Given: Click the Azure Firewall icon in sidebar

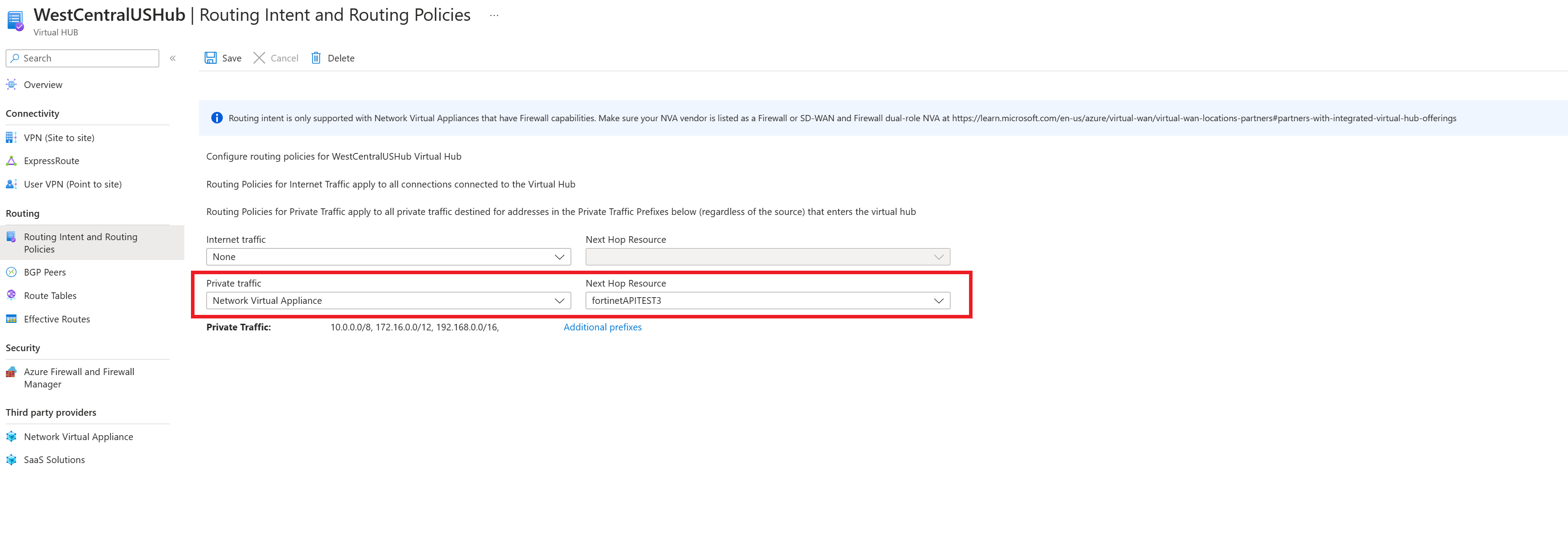Looking at the screenshot, I should point(11,372).
